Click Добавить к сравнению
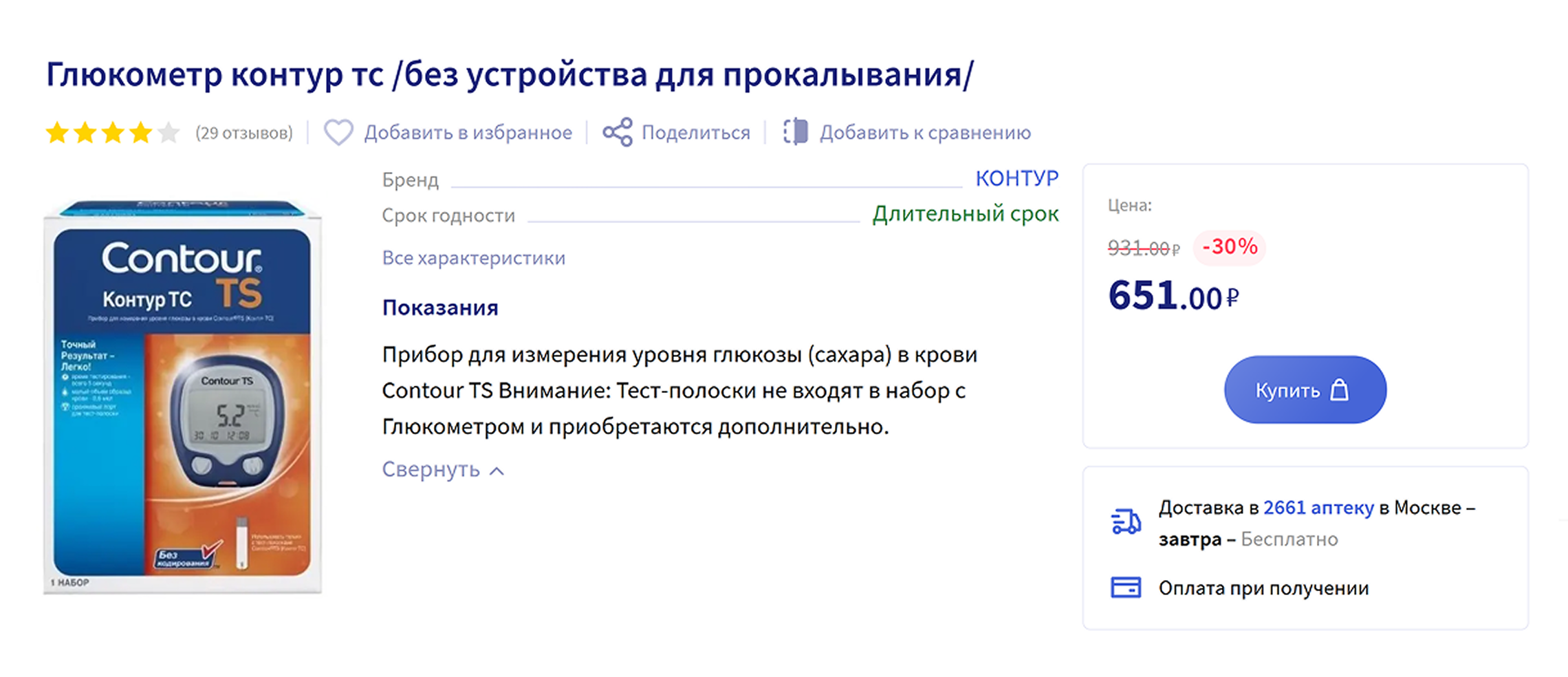This screenshot has height=677, width=1568. [925, 132]
